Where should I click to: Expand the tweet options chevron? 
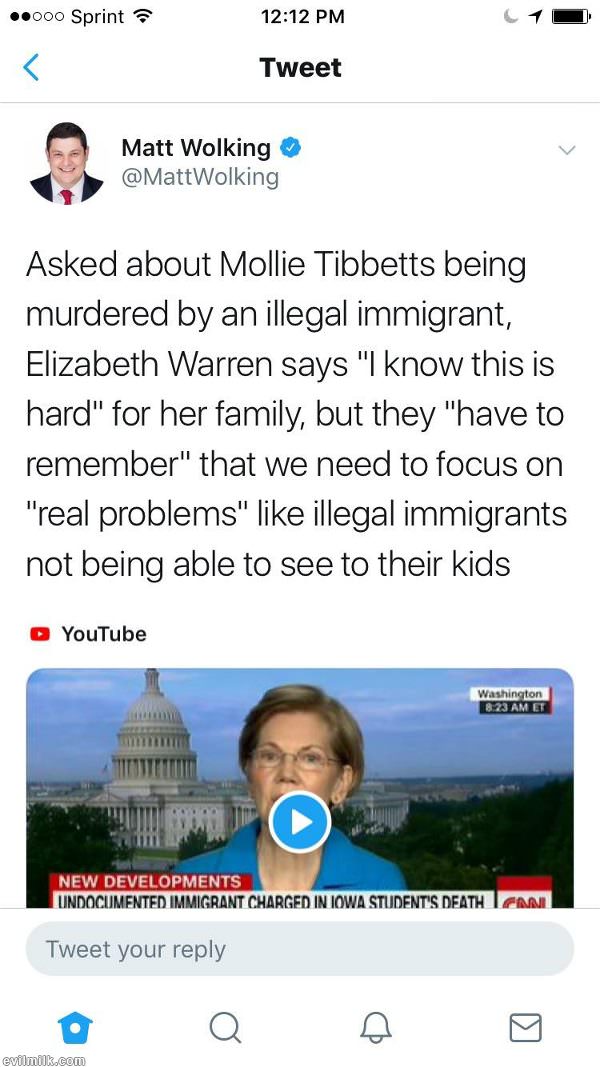[x=567, y=150]
